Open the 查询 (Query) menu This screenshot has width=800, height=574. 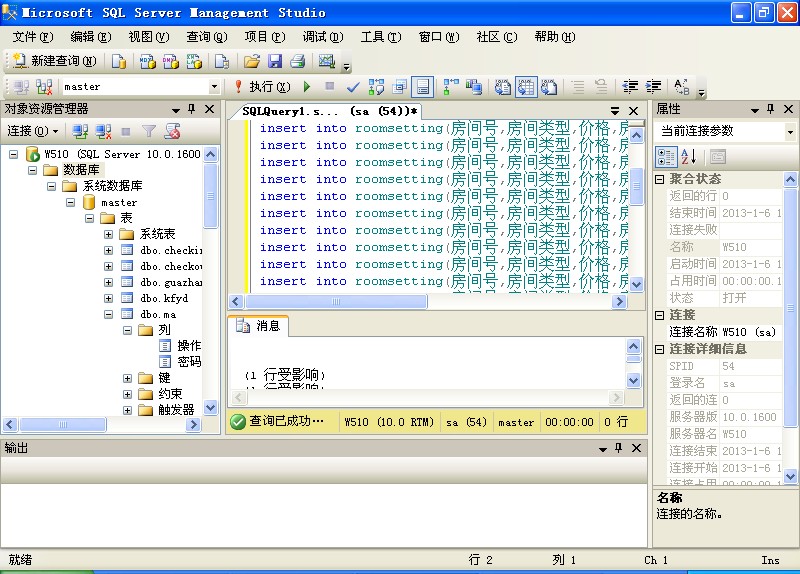tap(206, 37)
